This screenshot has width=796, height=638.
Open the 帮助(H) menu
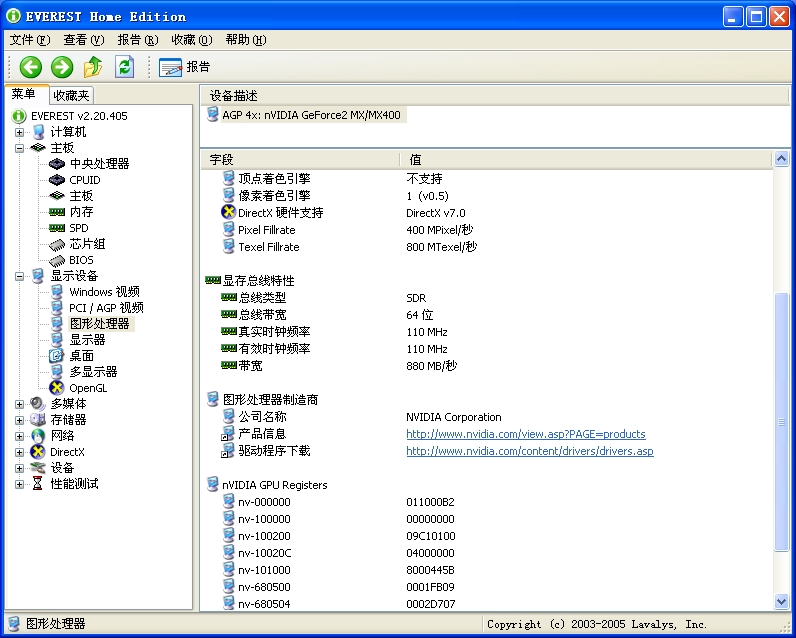pos(245,40)
